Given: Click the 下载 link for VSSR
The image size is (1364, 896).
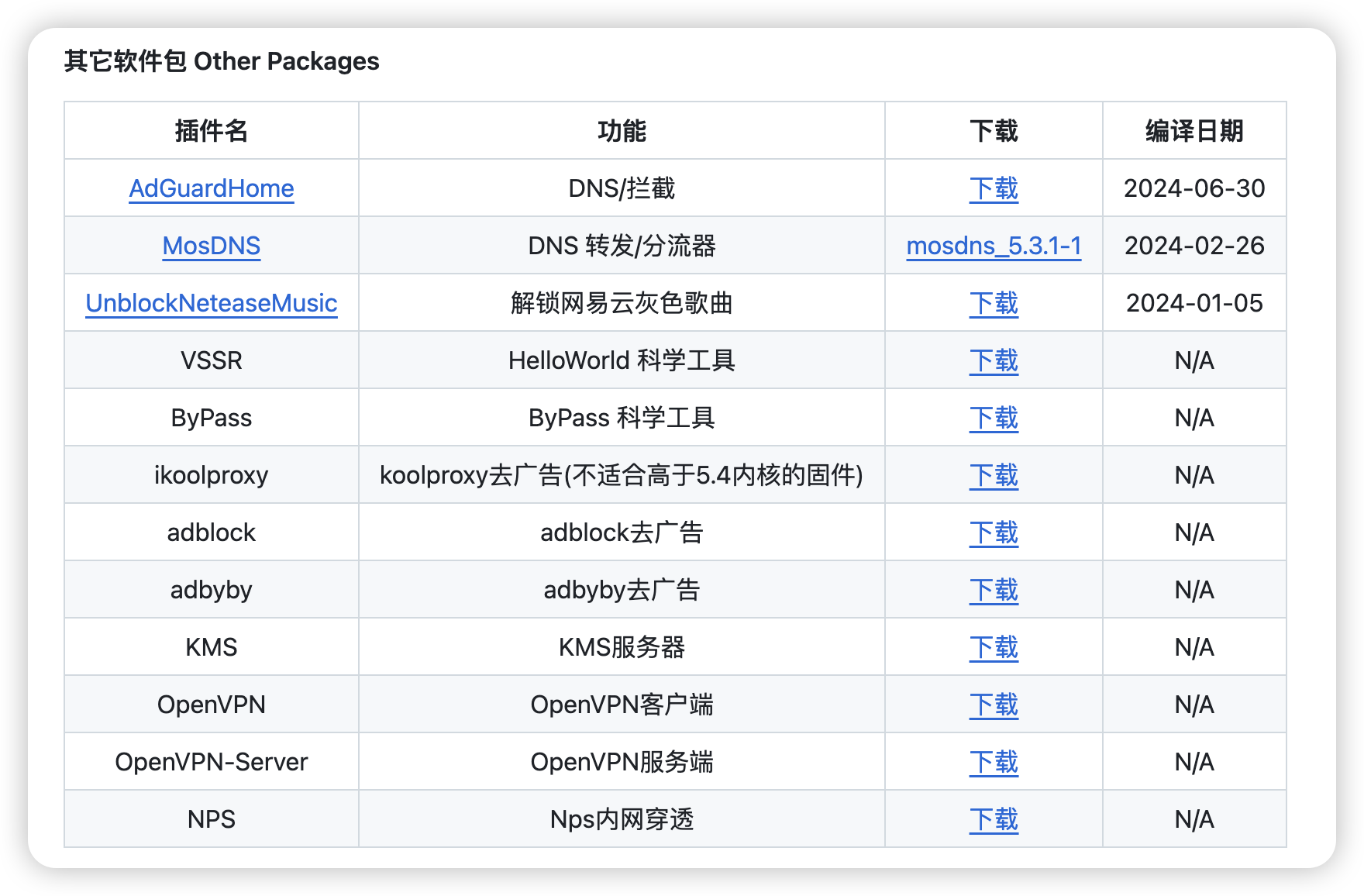Looking at the screenshot, I should tap(994, 360).
